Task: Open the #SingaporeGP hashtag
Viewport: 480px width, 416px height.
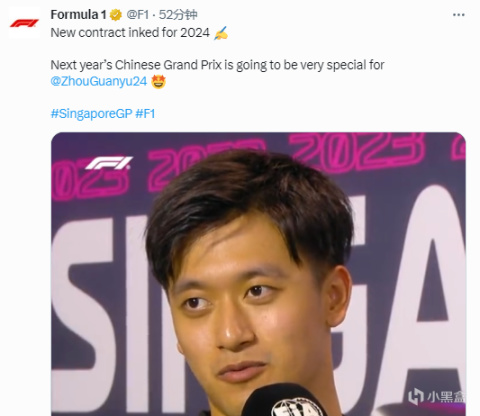Action: [92, 114]
